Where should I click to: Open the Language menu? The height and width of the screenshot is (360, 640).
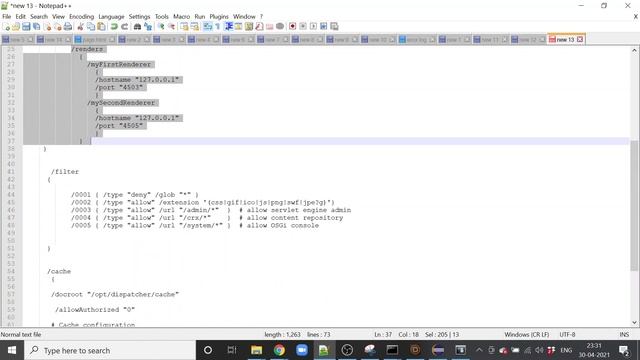tap(111, 17)
